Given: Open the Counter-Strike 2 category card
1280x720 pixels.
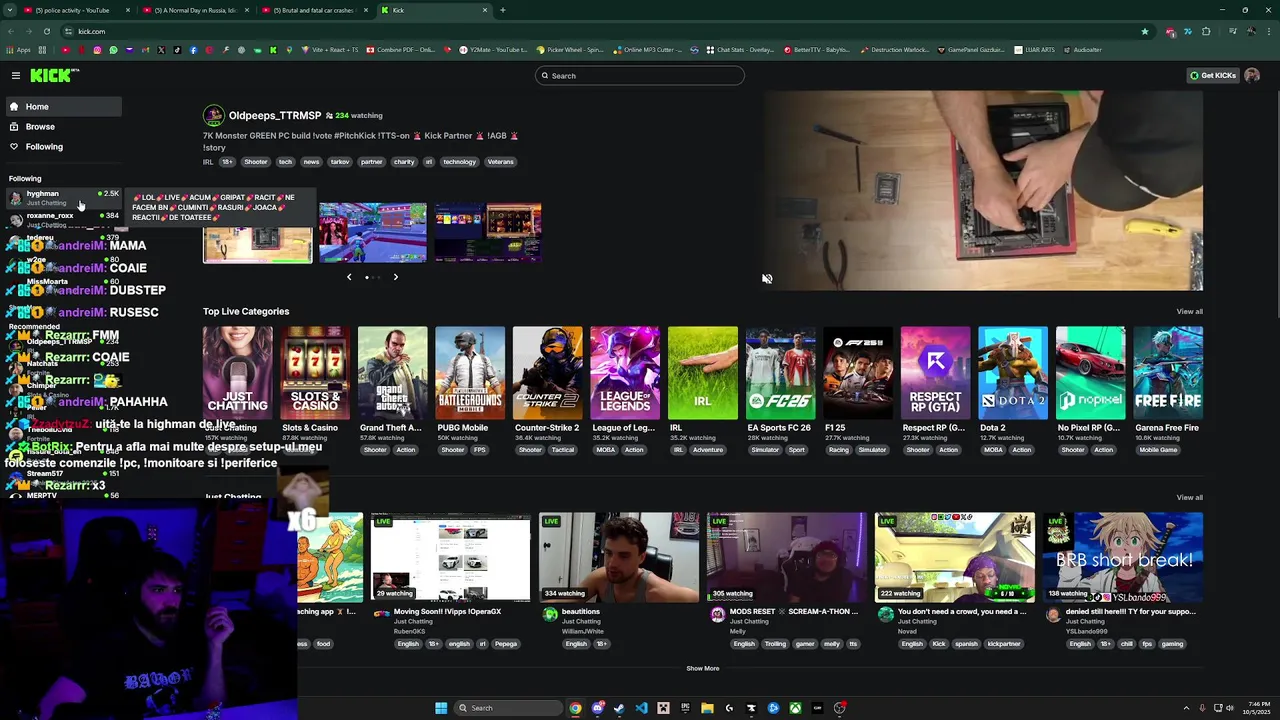Looking at the screenshot, I should pos(547,371).
